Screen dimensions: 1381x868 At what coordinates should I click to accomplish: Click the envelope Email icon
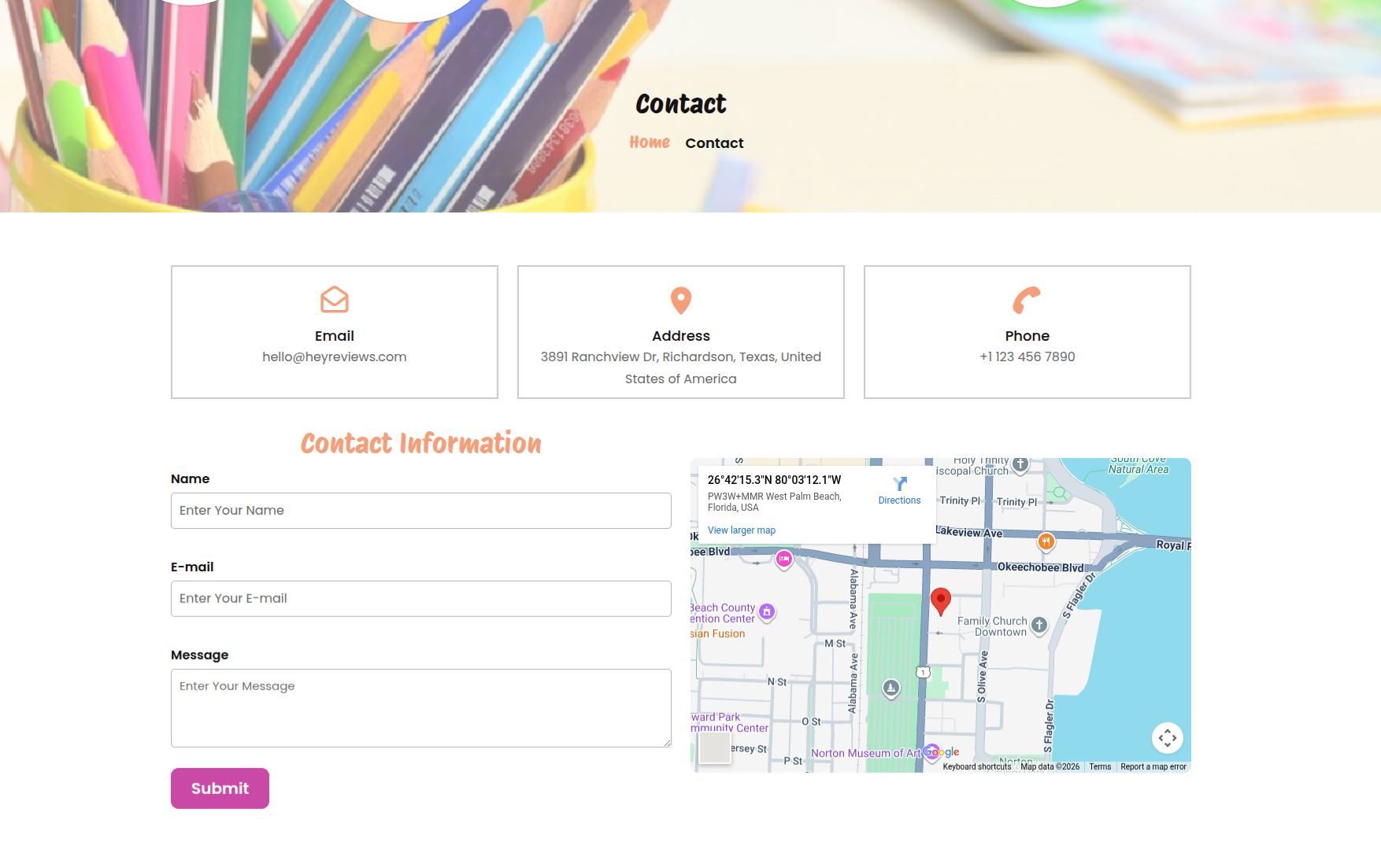pos(334,300)
